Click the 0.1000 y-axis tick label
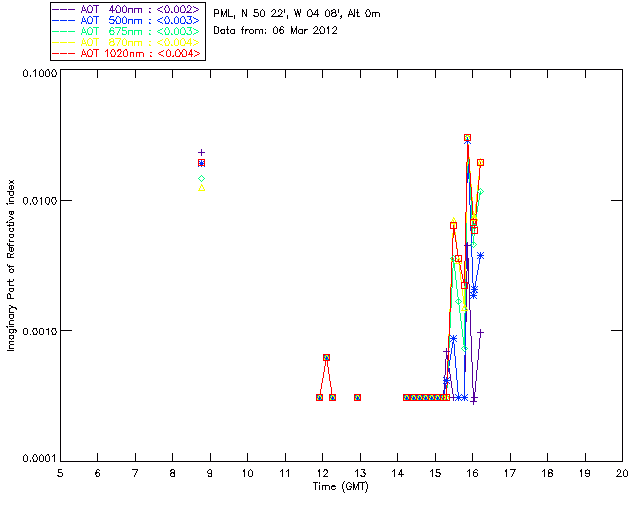The width and height of the screenshot is (640, 512). click(x=39, y=73)
